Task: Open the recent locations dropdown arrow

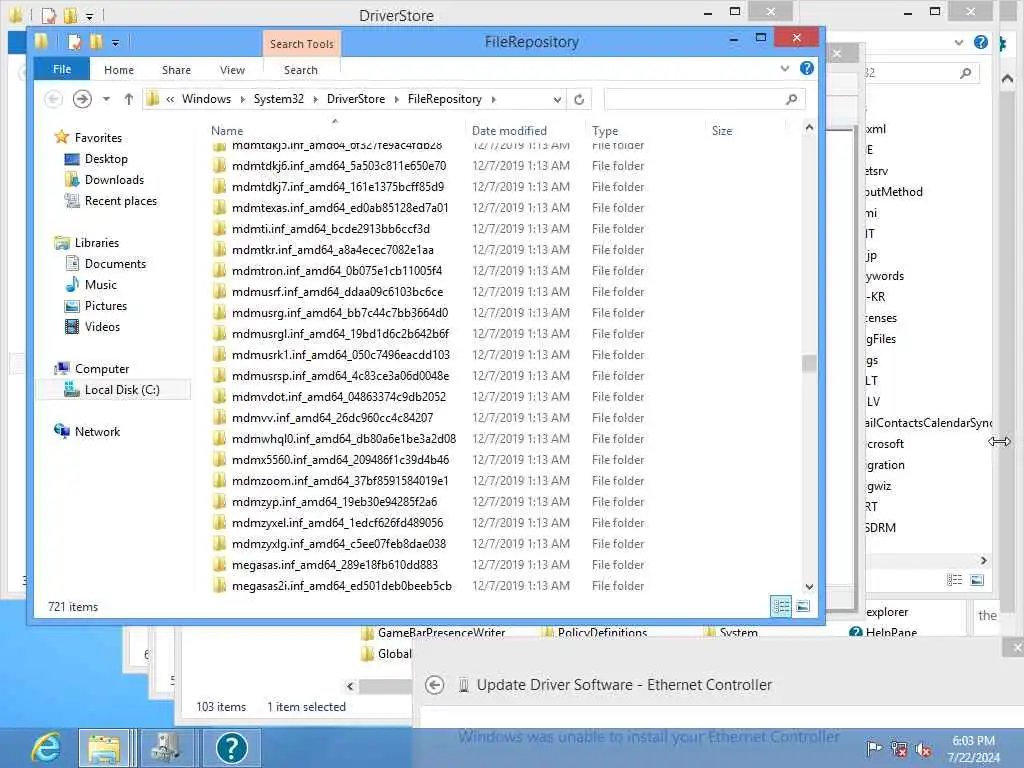Action: [106, 99]
